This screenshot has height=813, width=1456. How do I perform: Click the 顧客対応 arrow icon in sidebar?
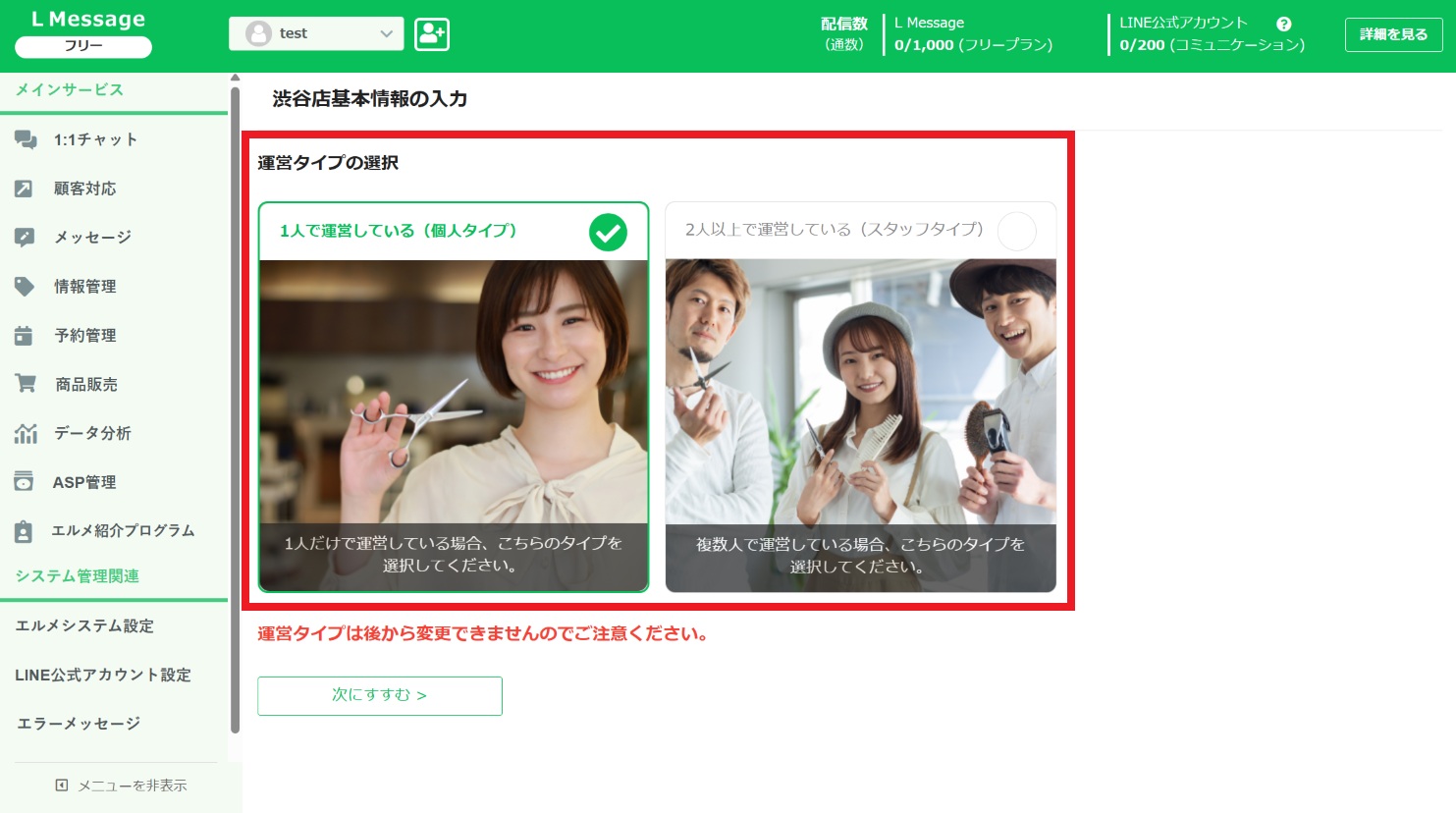tap(24, 189)
